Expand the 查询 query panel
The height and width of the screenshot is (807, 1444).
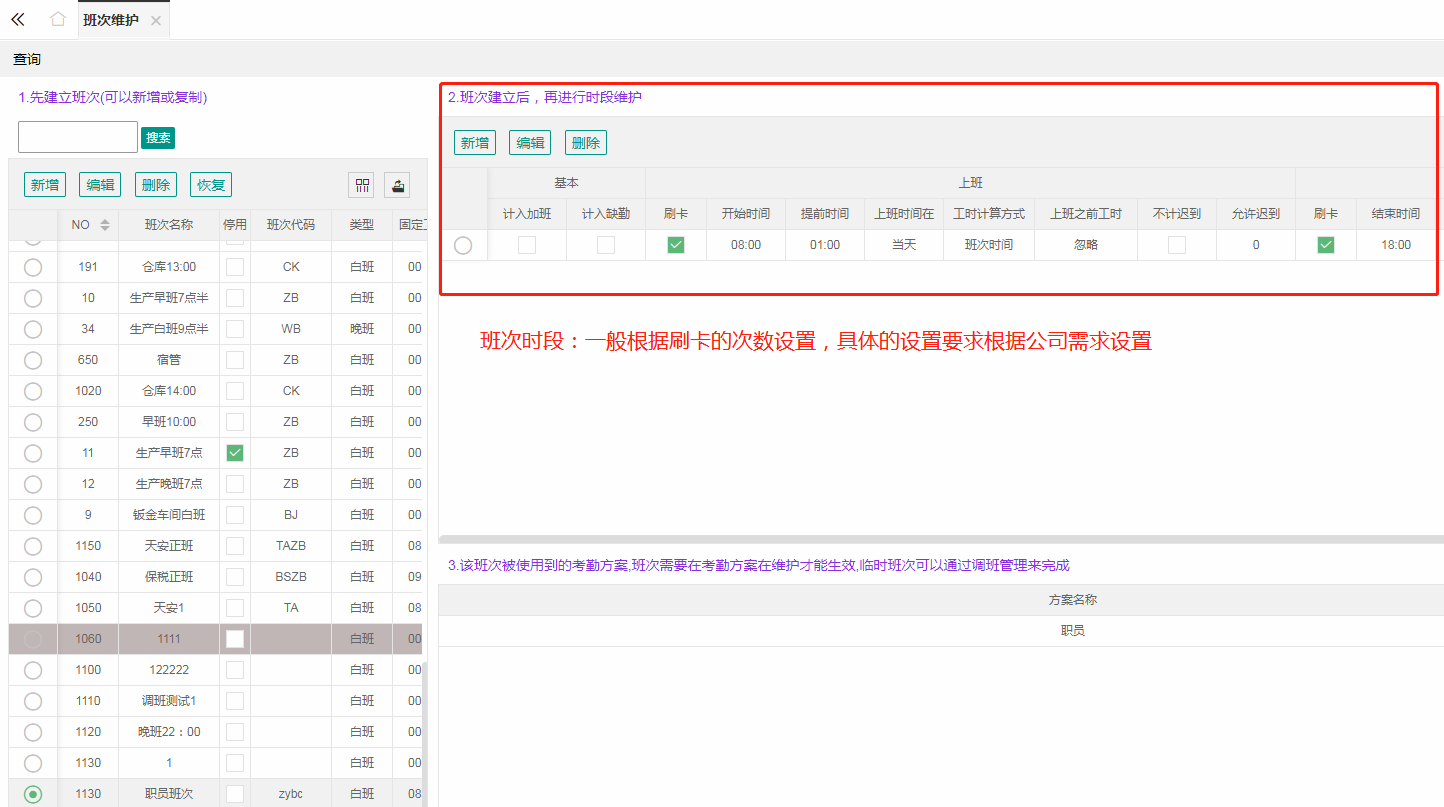click(x=27, y=60)
